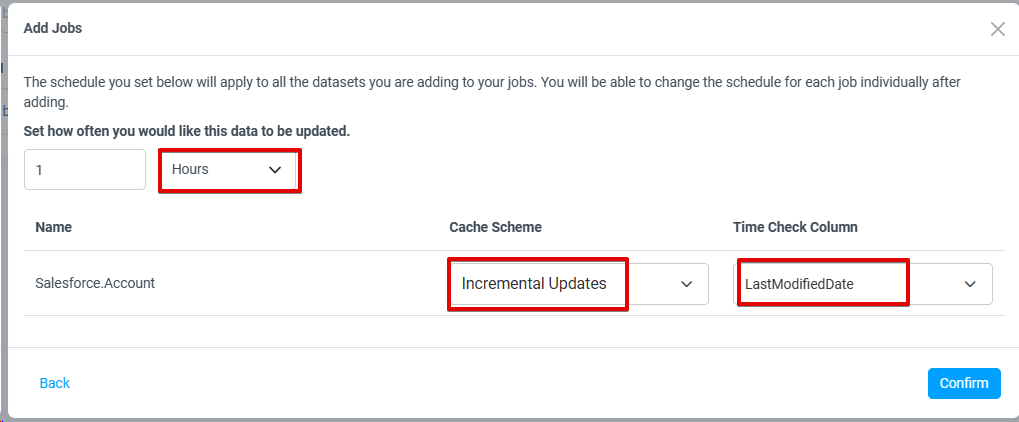Click the Cache Scheme dropdown arrow
The width and height of the screenshot is (1019, 422).
tap(687, 284)
